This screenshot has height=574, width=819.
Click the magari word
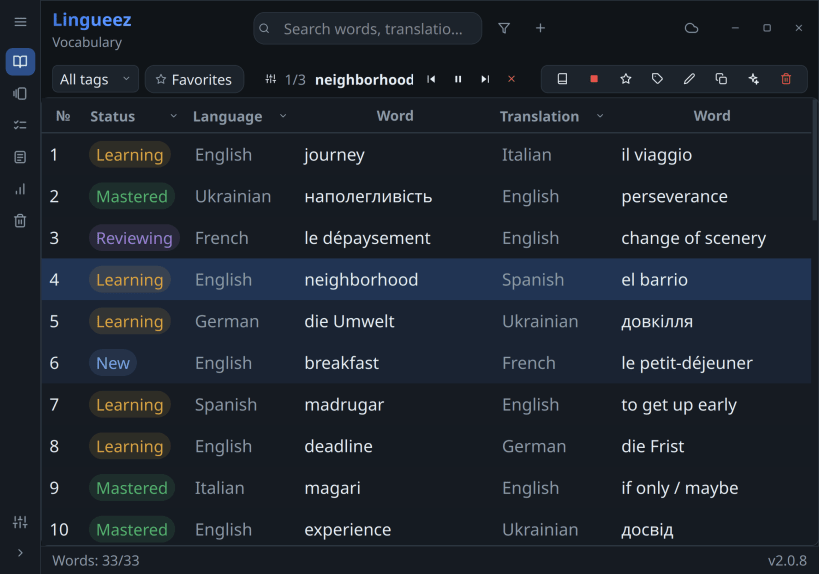[x=332, y=488]
